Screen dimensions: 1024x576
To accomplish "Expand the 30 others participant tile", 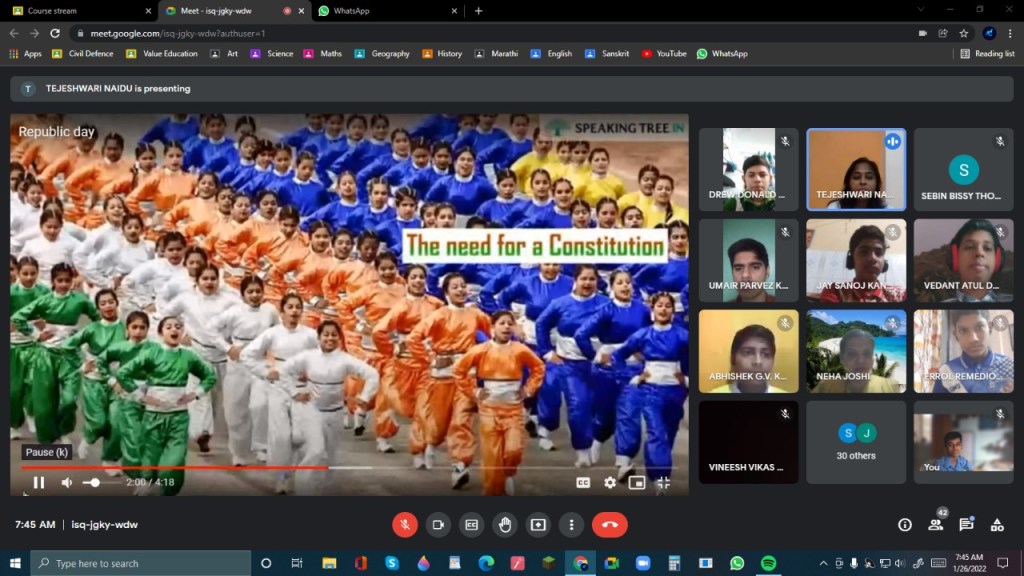I will 856,442.
